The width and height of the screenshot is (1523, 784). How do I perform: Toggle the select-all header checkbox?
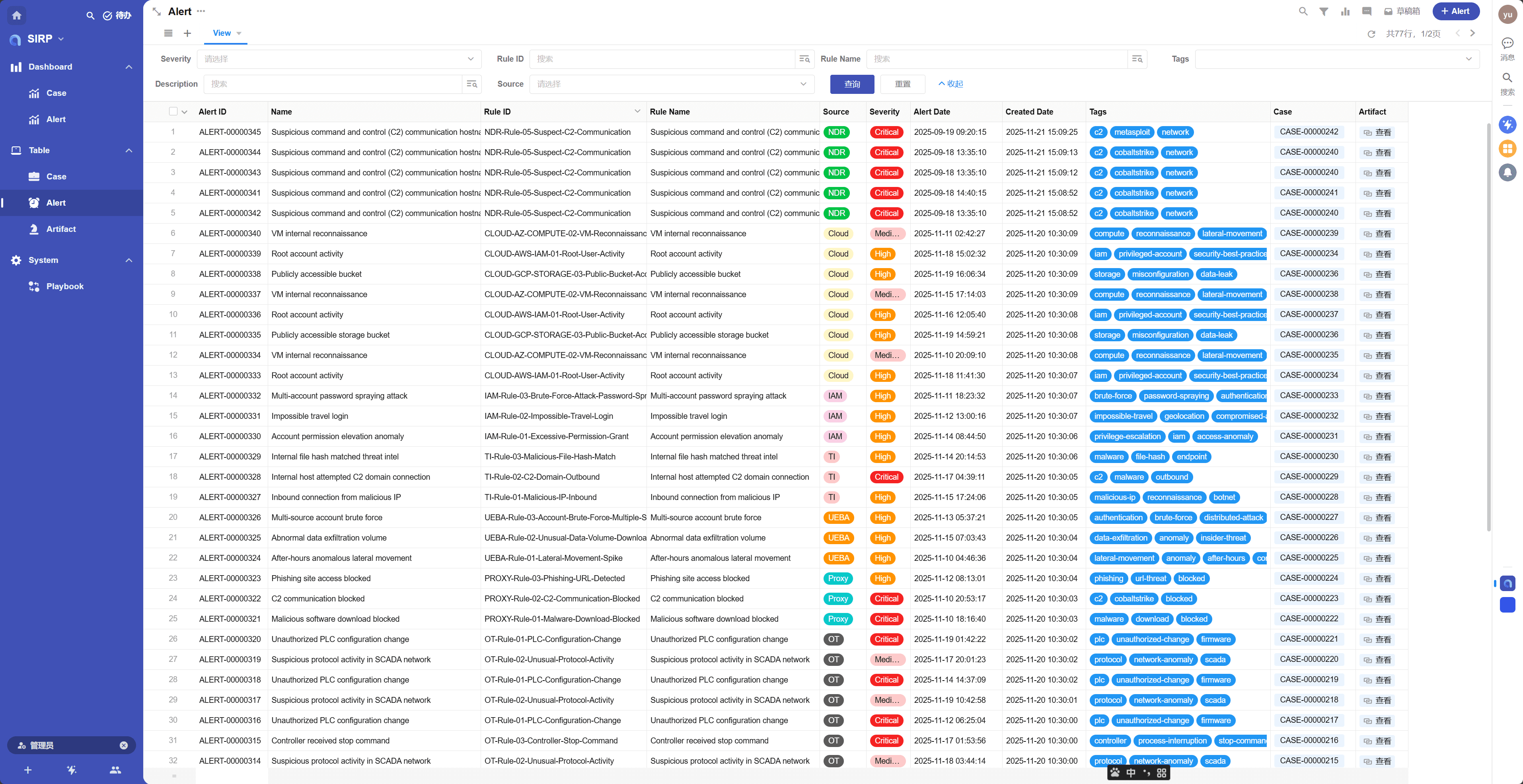tap(173, 111)
